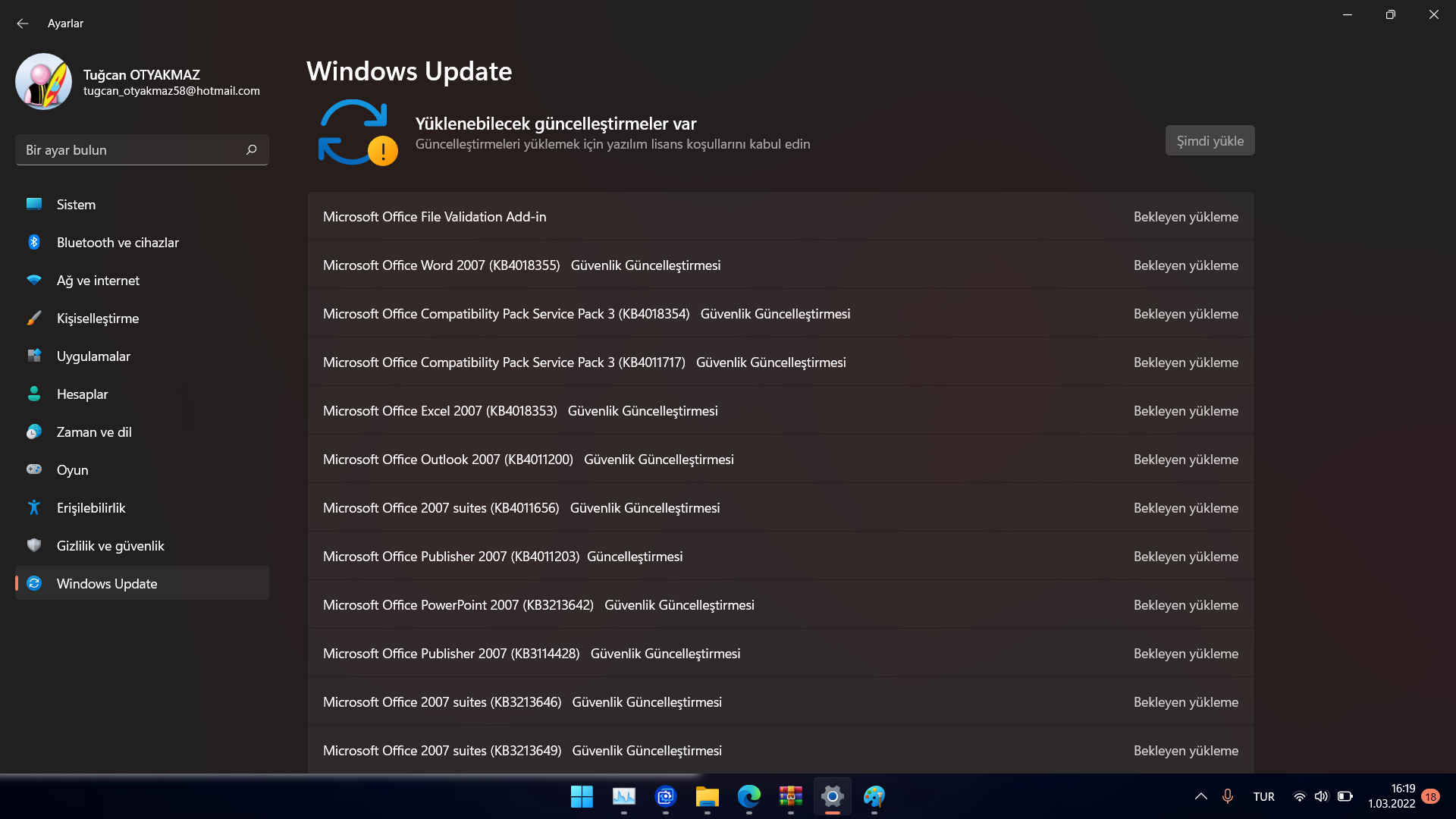Select Kişiselleştirme in sidebar

(x=98, y=318)
